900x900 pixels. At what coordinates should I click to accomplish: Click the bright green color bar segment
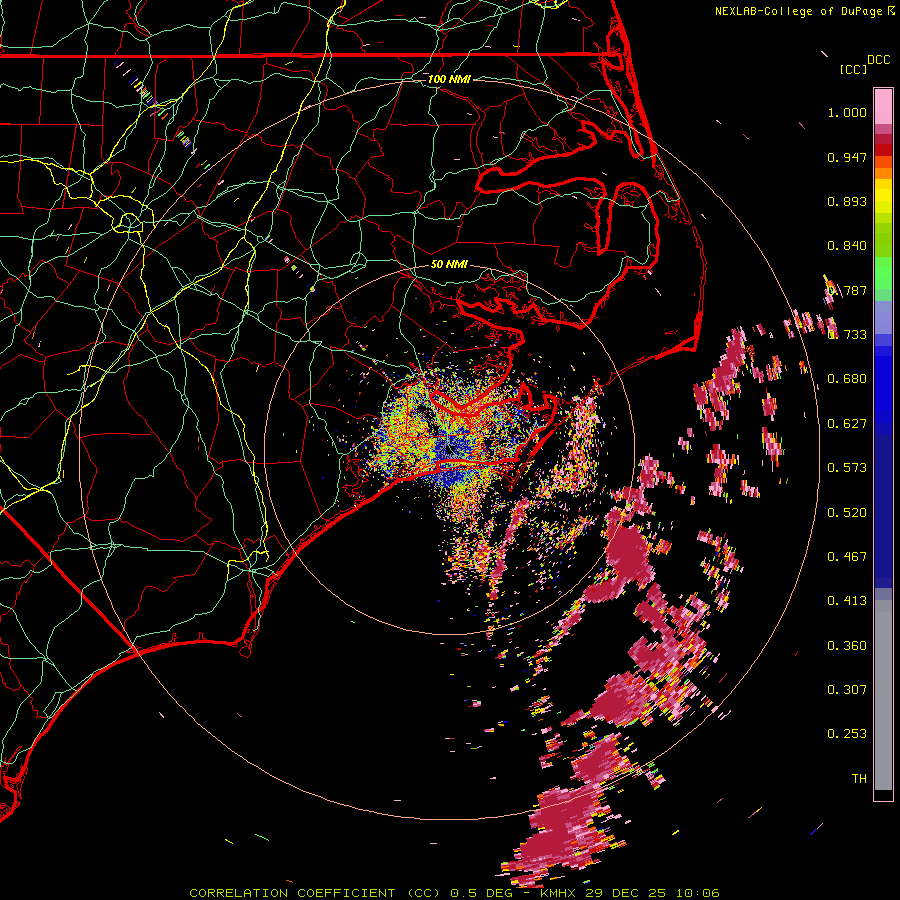pos(883,273)
